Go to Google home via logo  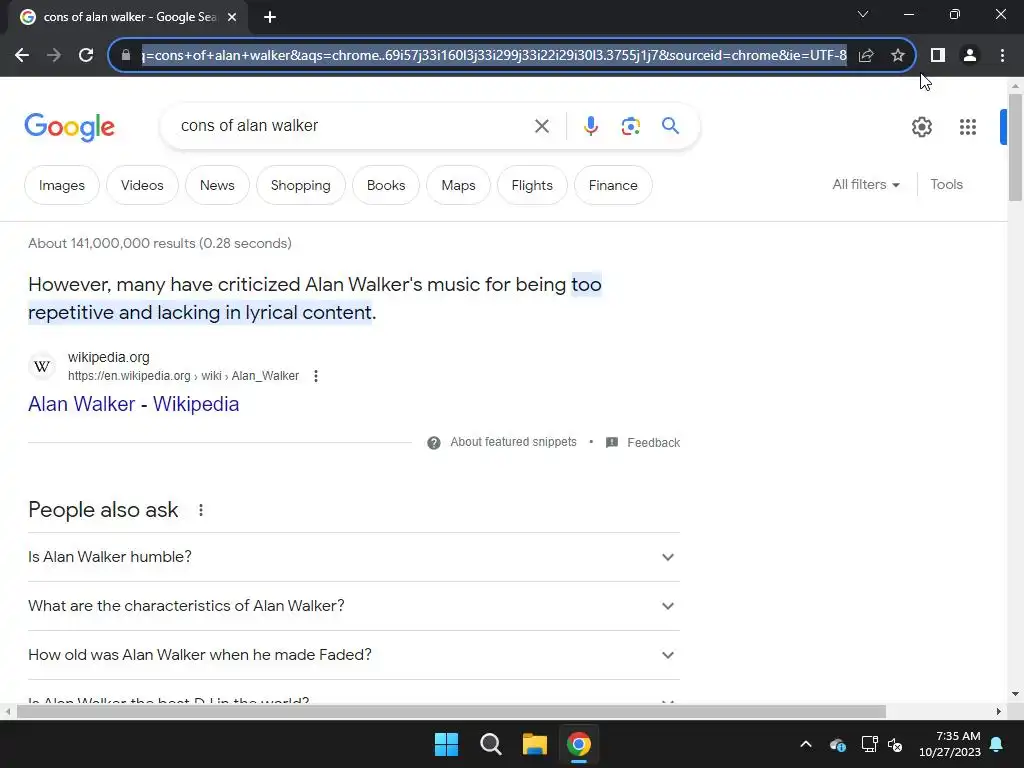69,127
